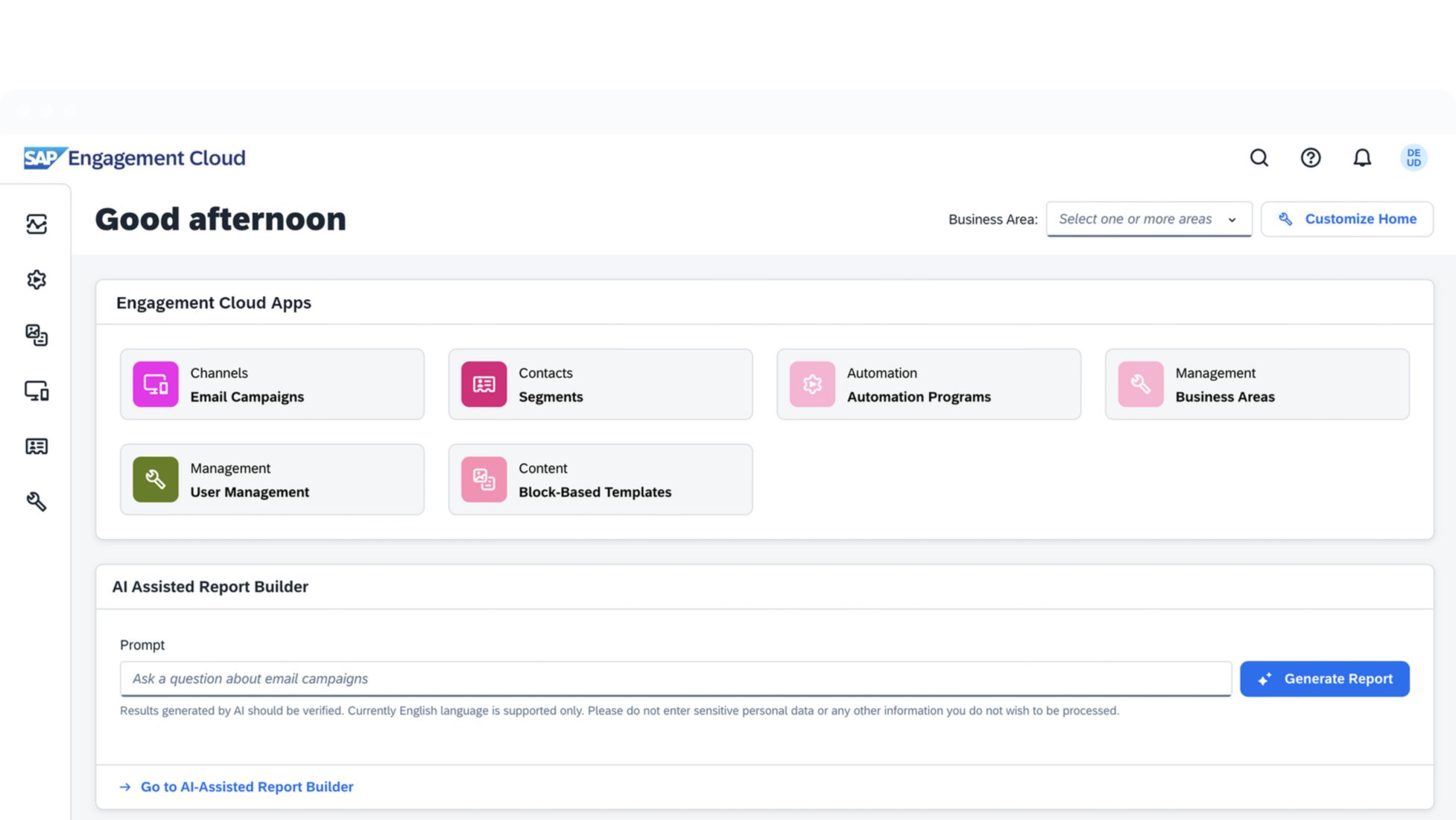The width and height of the screenshot is (1456, 820).
Task: Open the analytics sidebar icon
Action: click(36, 224)
